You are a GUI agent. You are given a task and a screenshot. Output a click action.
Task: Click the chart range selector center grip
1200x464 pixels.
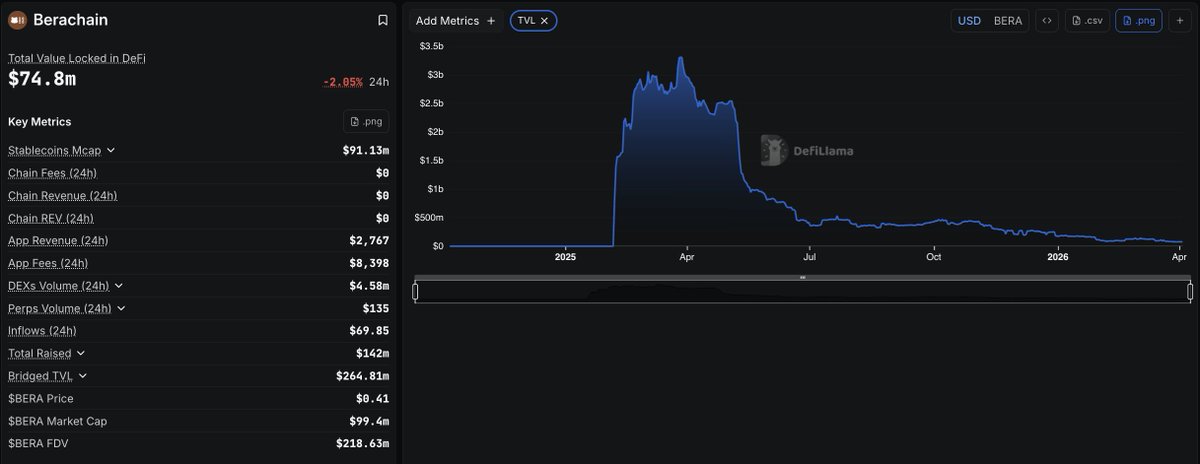click(x=802, y=277)
